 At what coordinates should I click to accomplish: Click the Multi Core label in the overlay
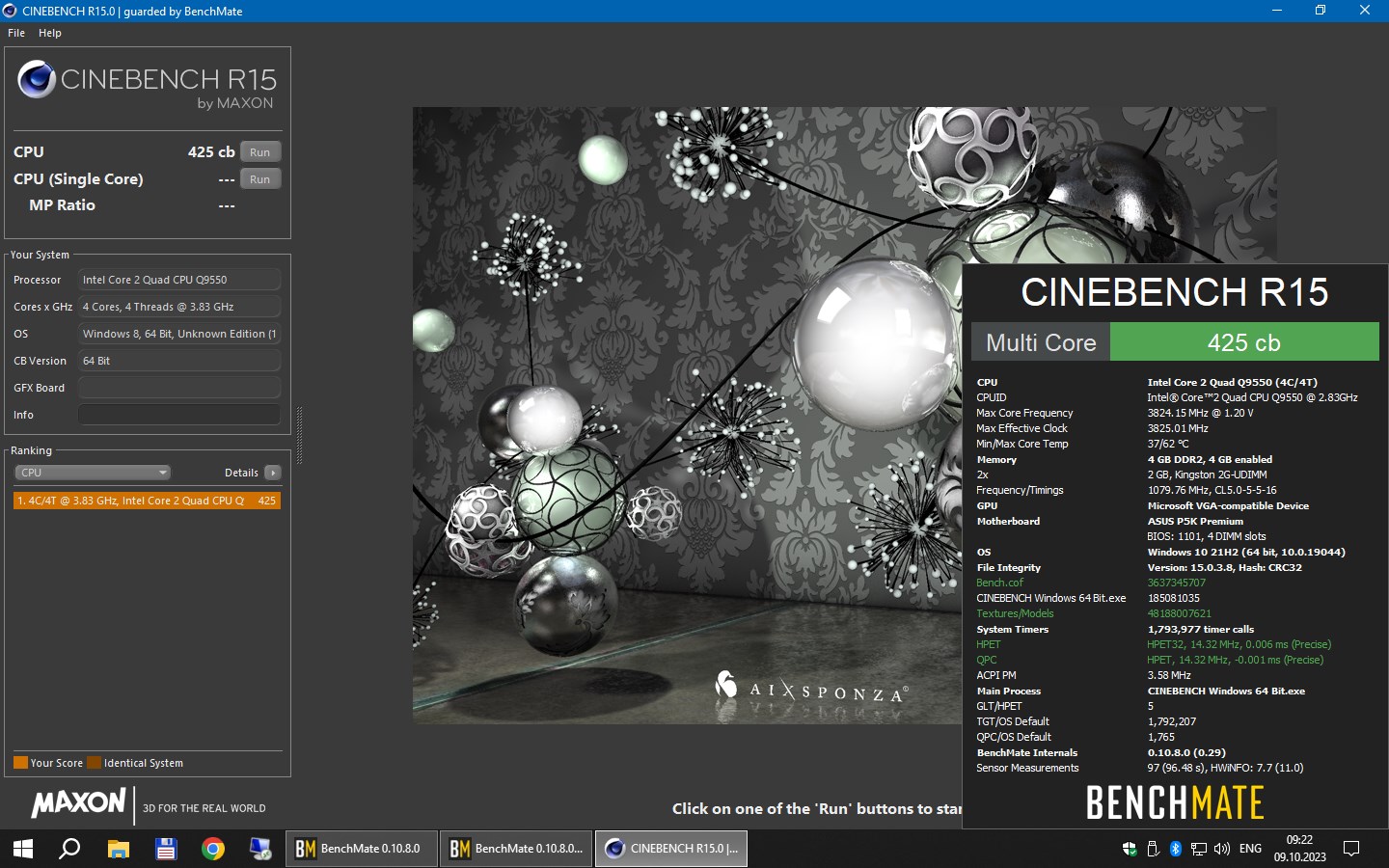click(1041, 342)
